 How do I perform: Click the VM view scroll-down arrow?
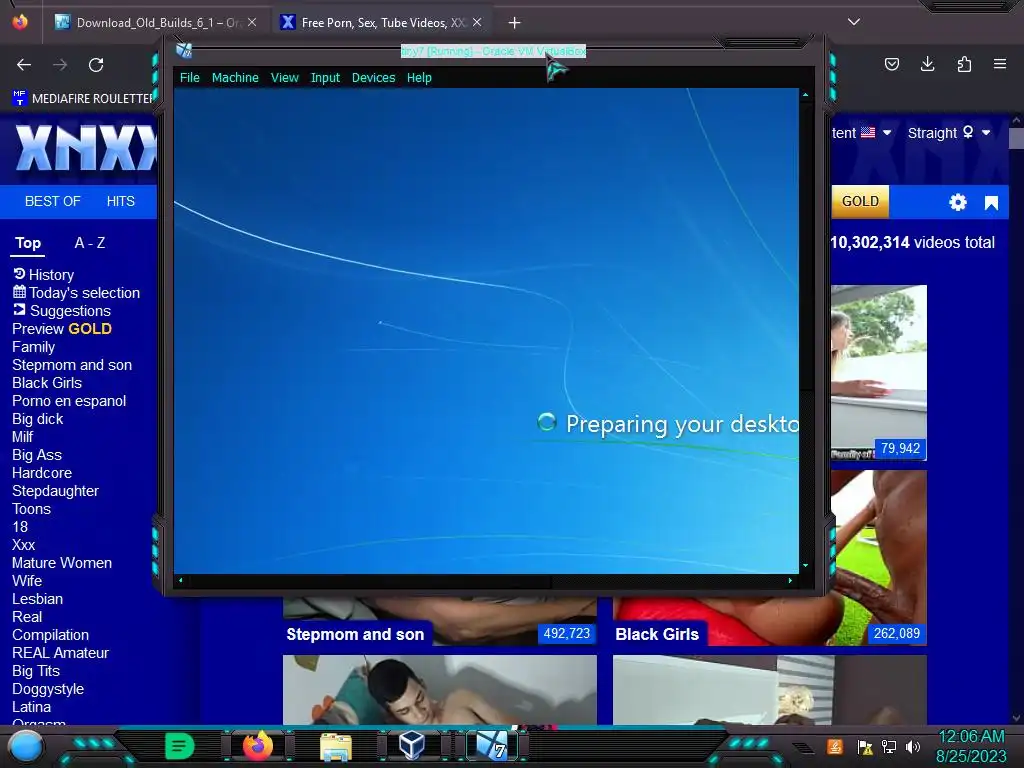coord(805,566)
